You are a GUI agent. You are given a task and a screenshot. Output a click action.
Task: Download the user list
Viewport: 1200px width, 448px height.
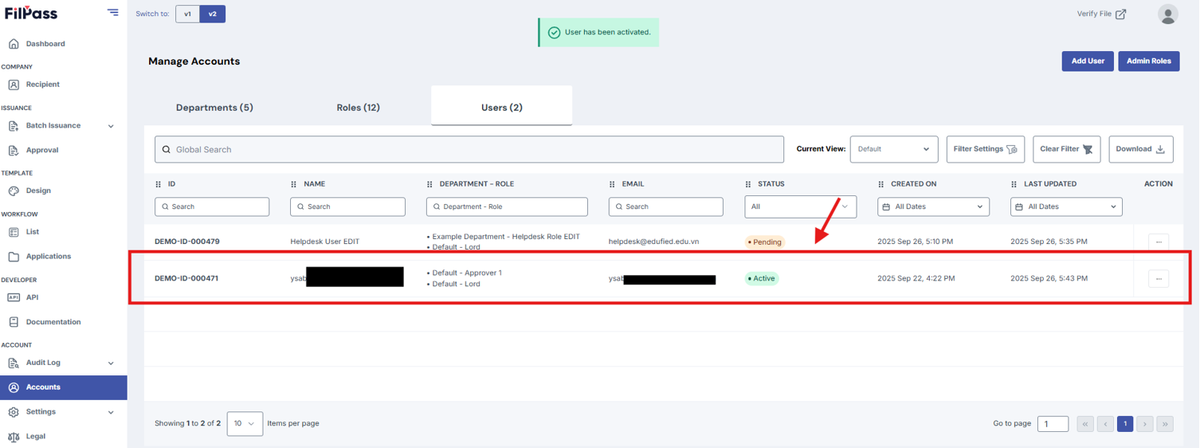(x=1141, y=149)
